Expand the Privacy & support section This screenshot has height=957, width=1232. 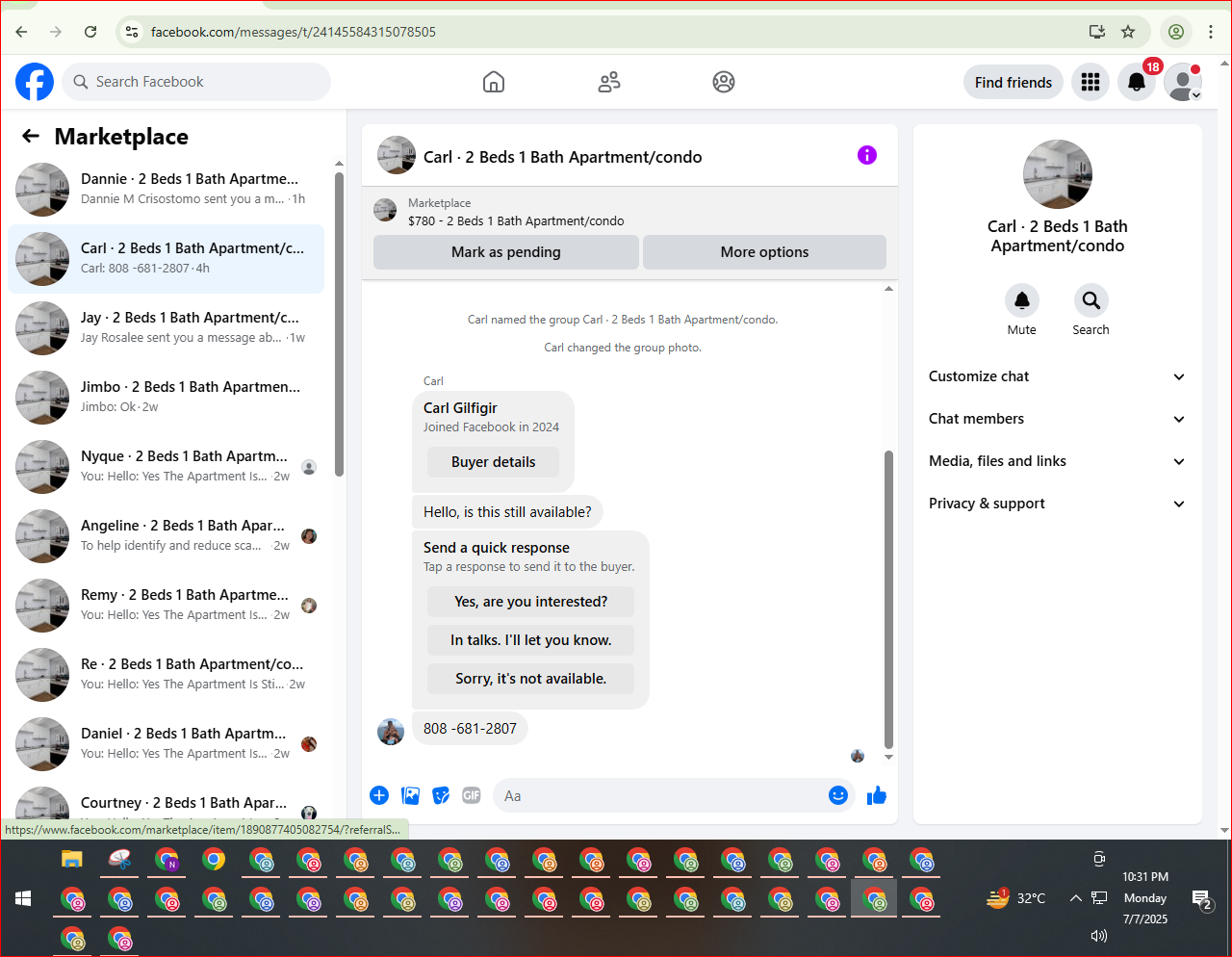pos(1057,504)
